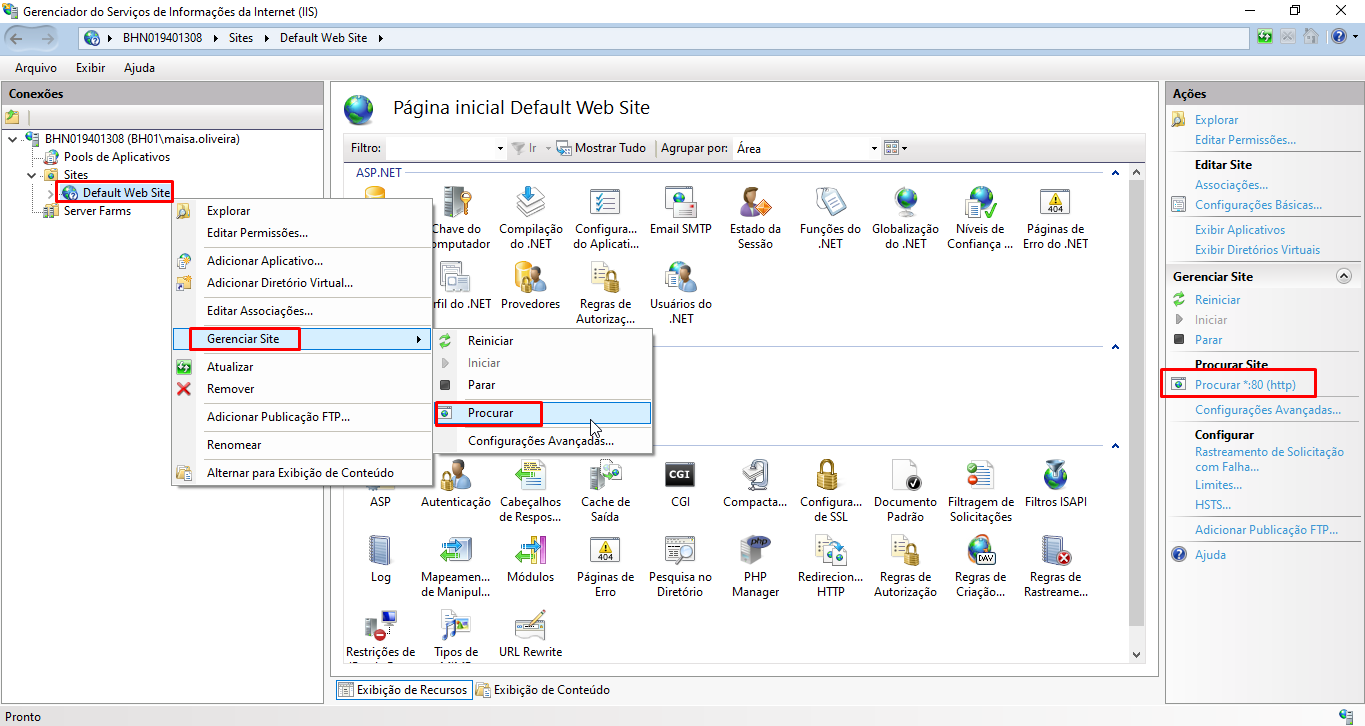Open the Estado da Sessão feature
The image size is (1365, 726).
click(x=755, y=212)
